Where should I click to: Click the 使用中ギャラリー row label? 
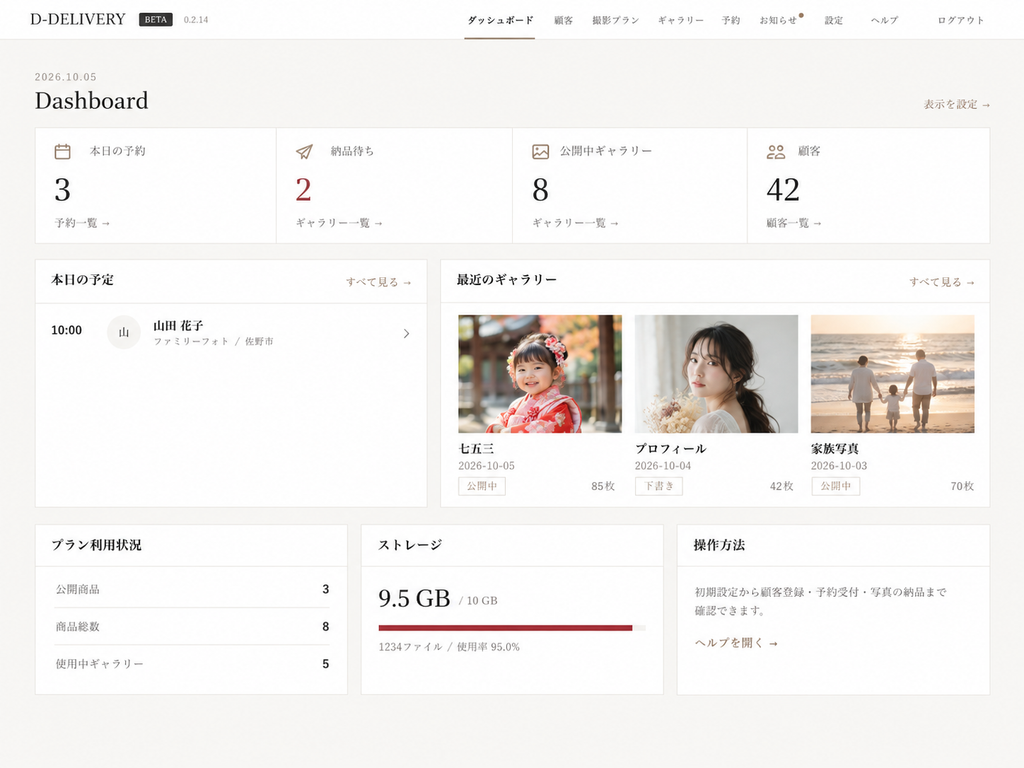(x=99, y=664)
